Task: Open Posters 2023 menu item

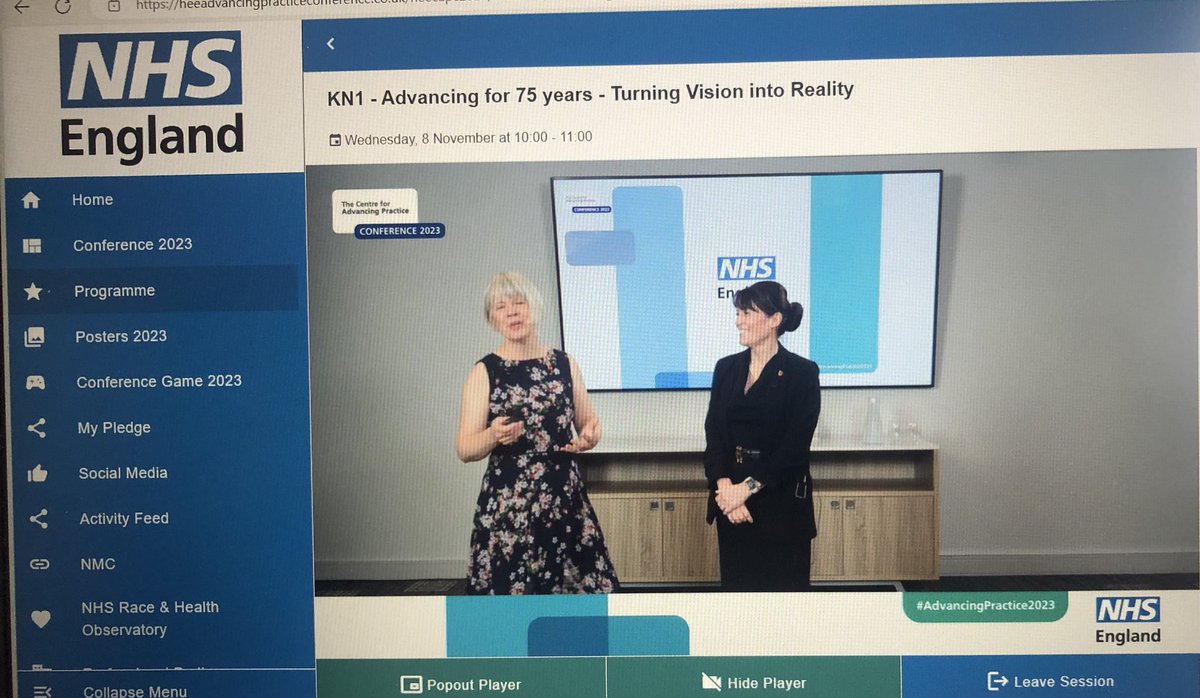Action: [x=121, y=336]
